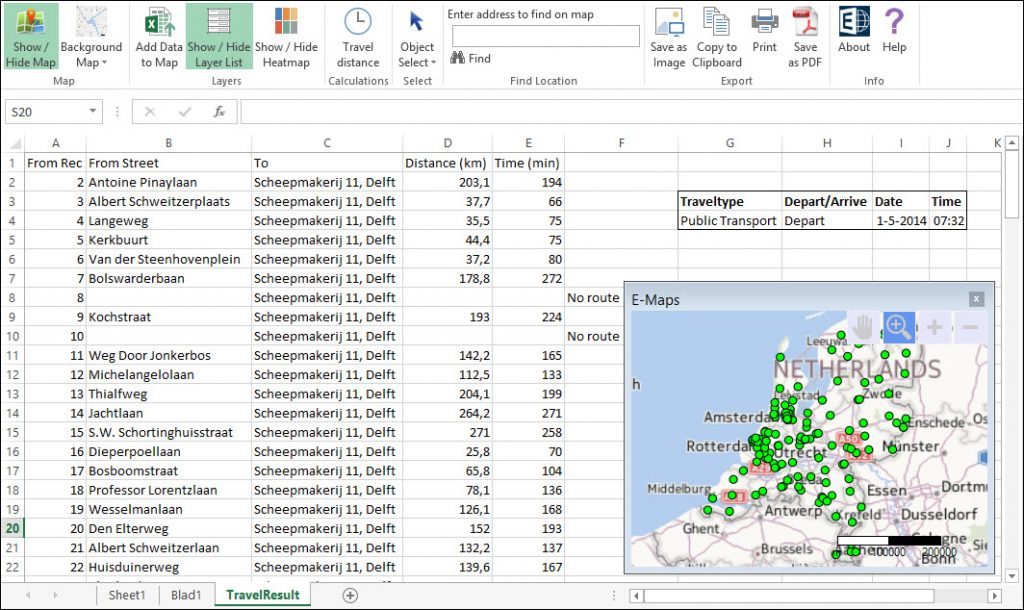Select cell S.W. Schortinghuisstraat
This screenshot has width=1024, height=610.
[x=168, y=432]
